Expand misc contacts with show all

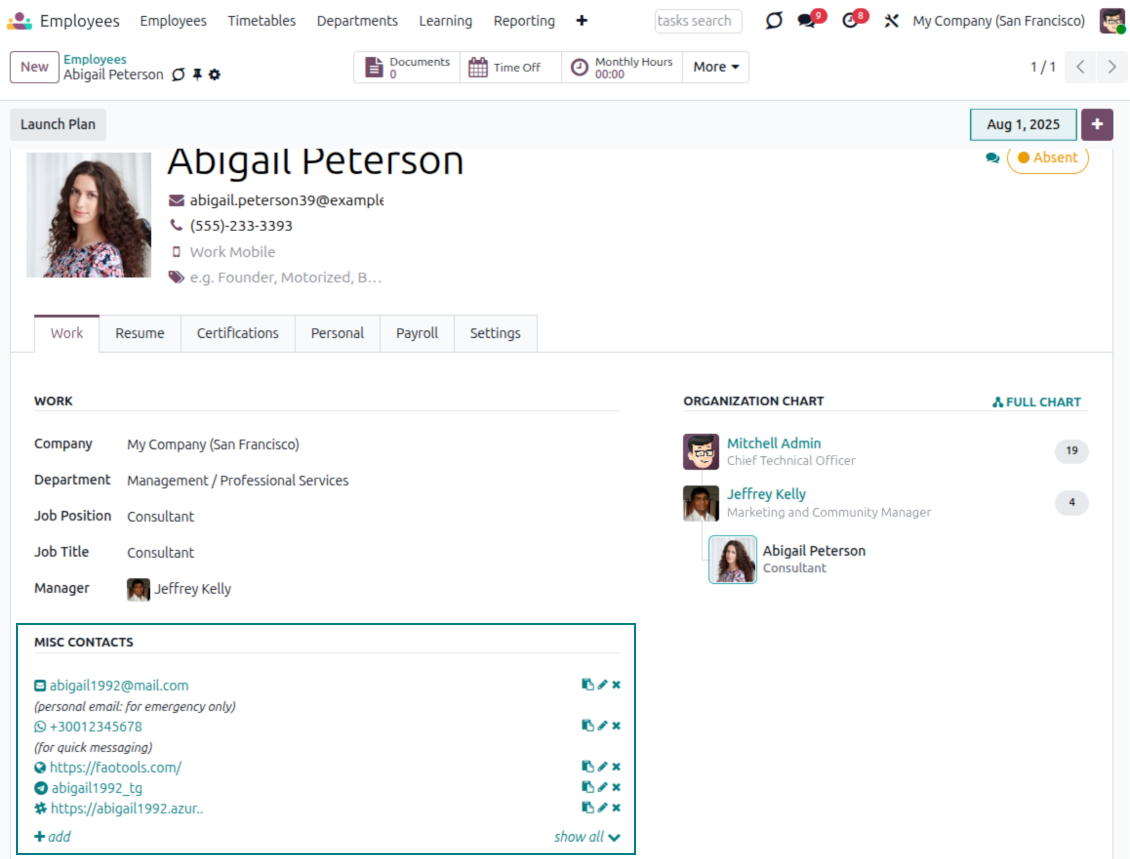coord(587,837)
